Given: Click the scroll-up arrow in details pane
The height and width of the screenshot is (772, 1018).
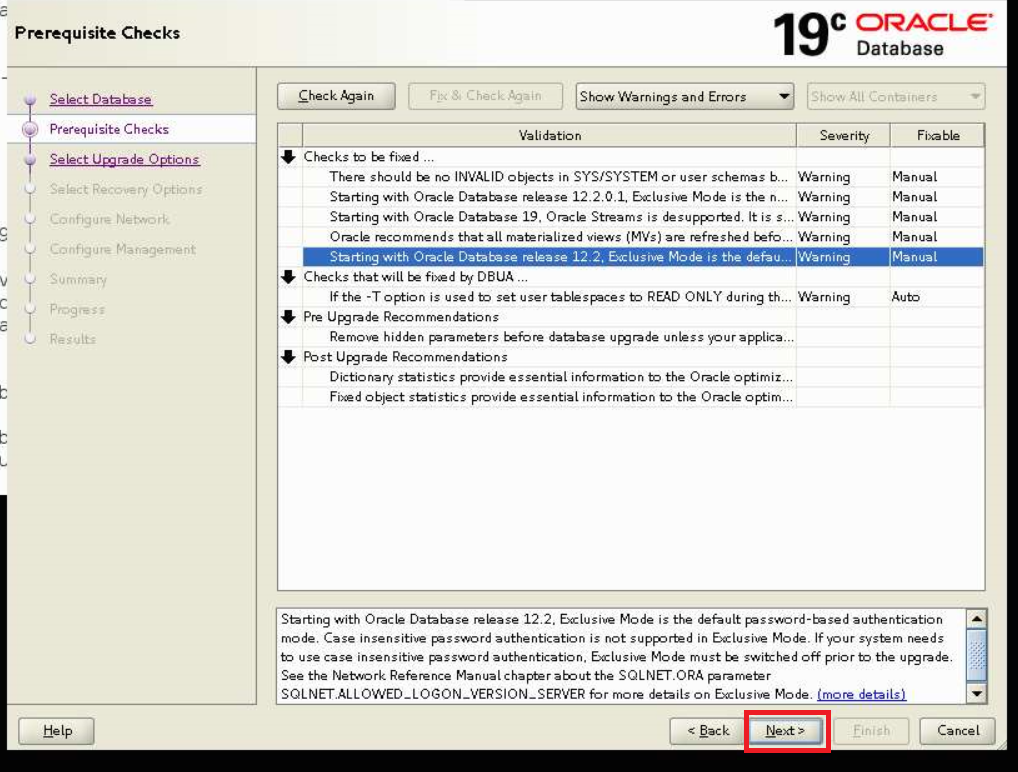Looking at the screenshot, I should pyautogui.click(x=976, y=617).
